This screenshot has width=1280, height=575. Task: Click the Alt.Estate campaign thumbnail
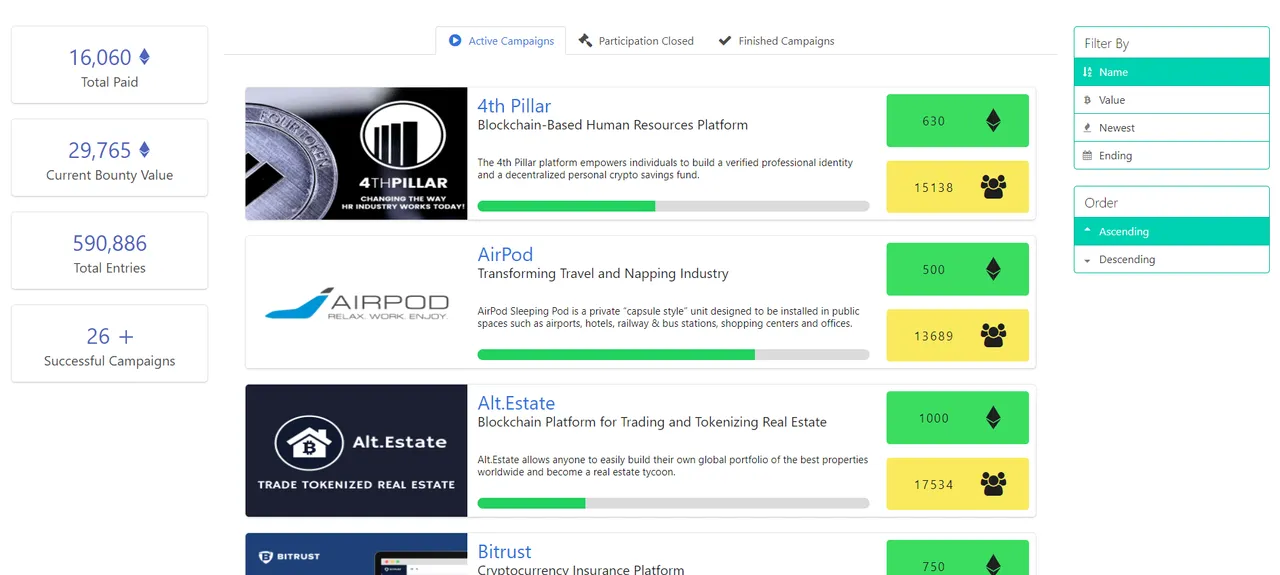[356, 451]
